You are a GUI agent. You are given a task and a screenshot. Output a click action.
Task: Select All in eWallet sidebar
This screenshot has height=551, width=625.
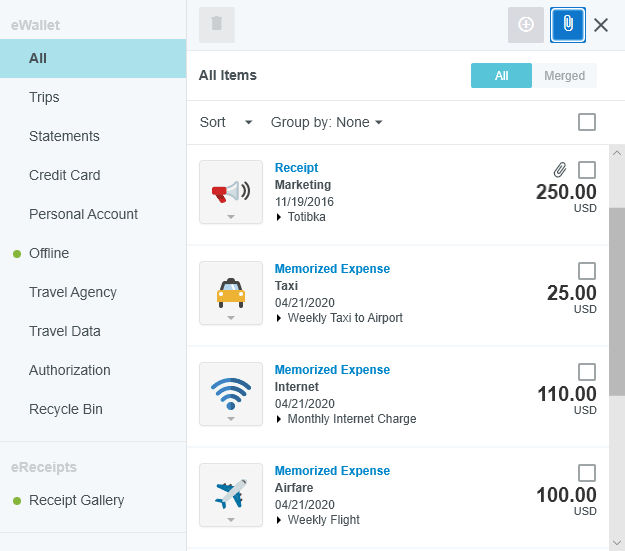pos(93,59)
